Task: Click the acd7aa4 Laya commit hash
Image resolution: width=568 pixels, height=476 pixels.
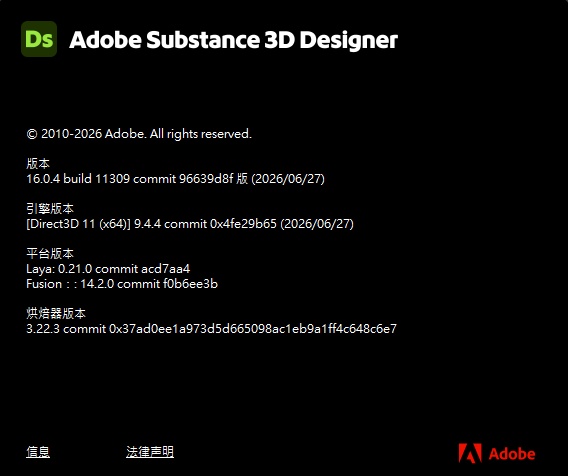Action: (166, 269)
